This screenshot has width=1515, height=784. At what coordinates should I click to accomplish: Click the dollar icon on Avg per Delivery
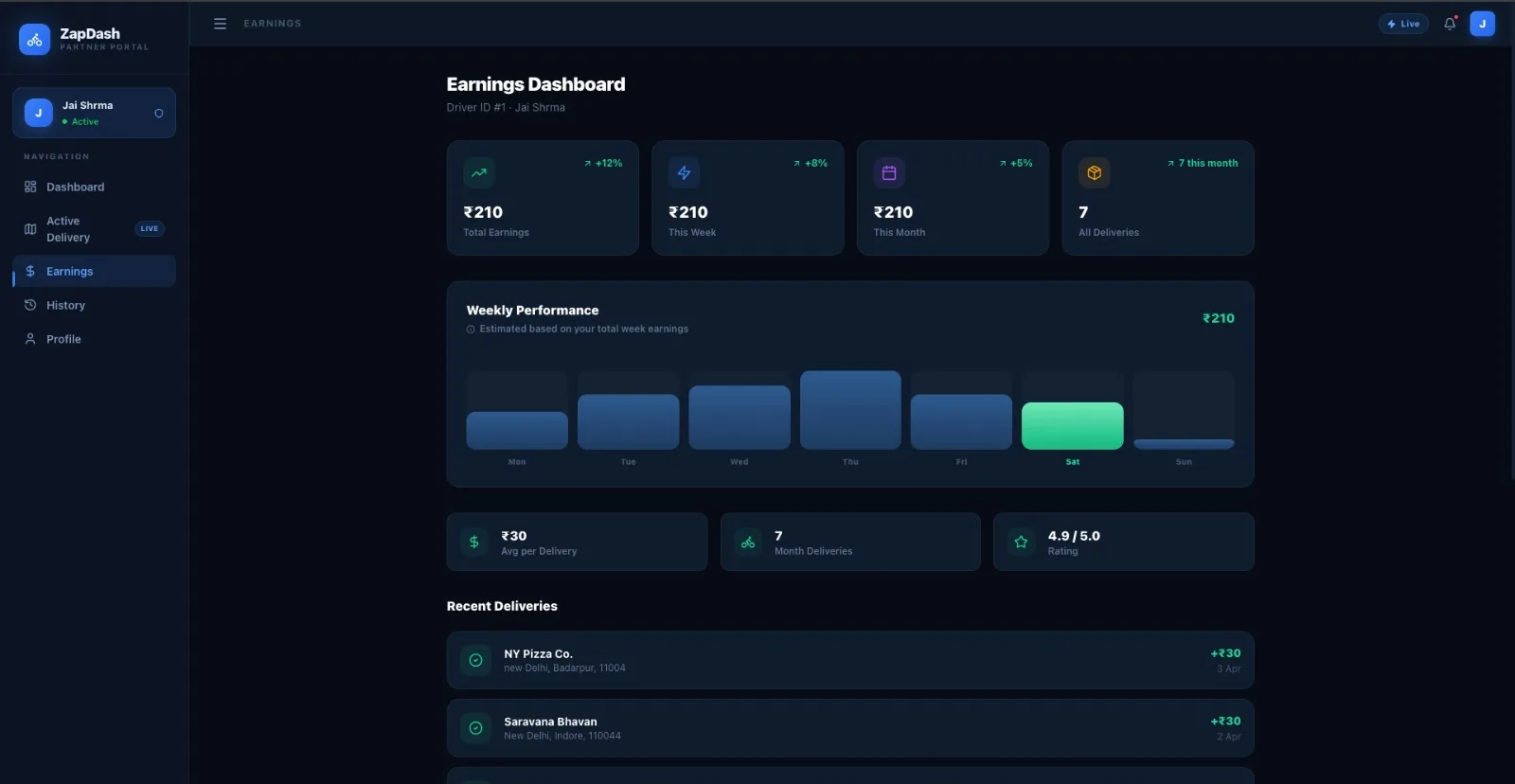point(474,542)
